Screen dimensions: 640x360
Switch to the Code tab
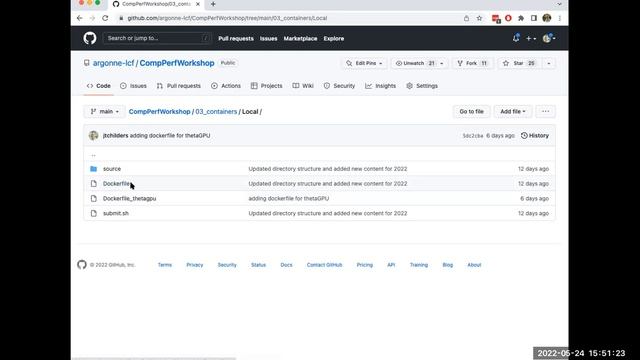tap(99, 86)
